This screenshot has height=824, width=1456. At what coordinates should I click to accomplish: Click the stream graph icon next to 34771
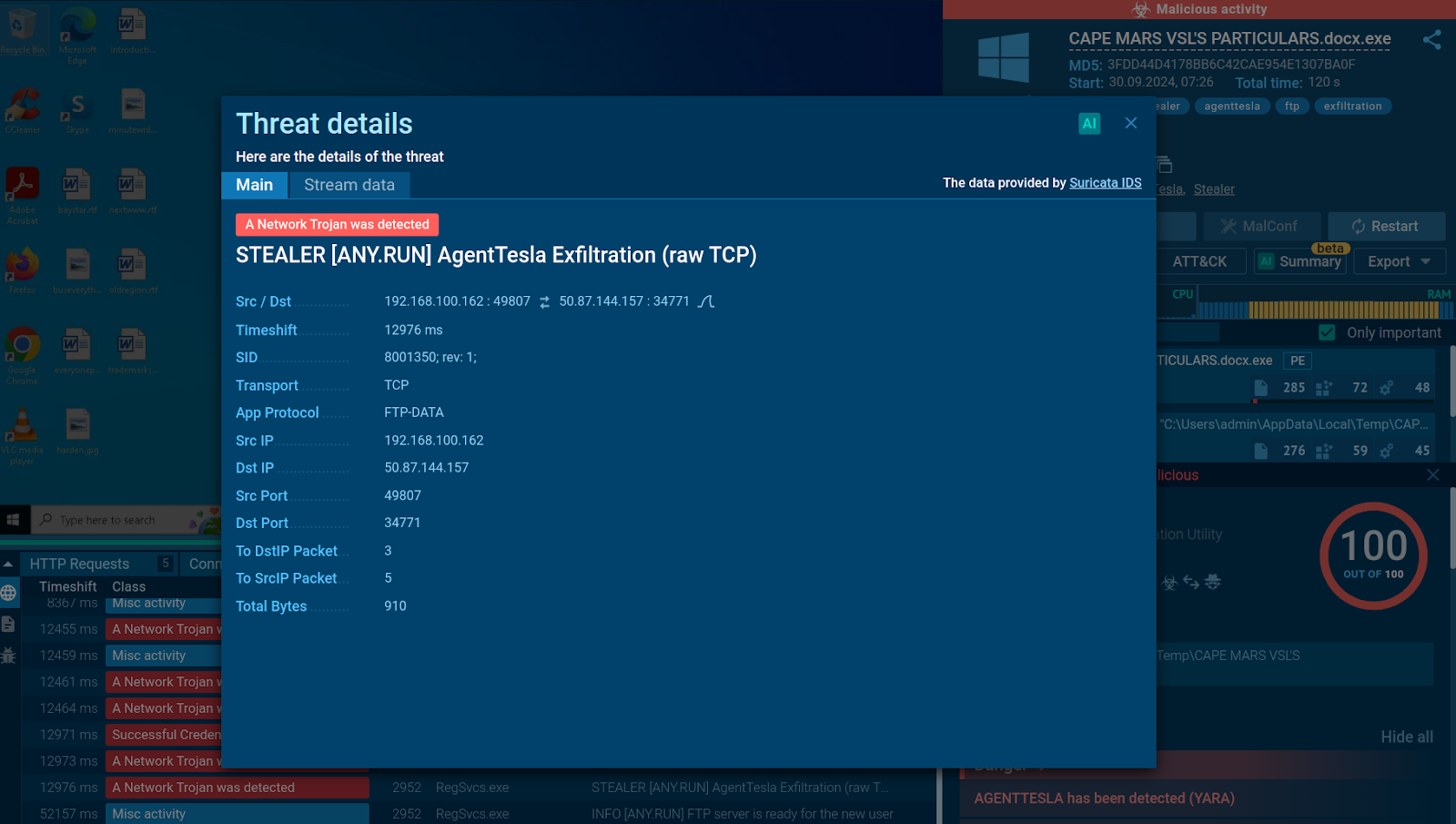click(x=706, y=301)
